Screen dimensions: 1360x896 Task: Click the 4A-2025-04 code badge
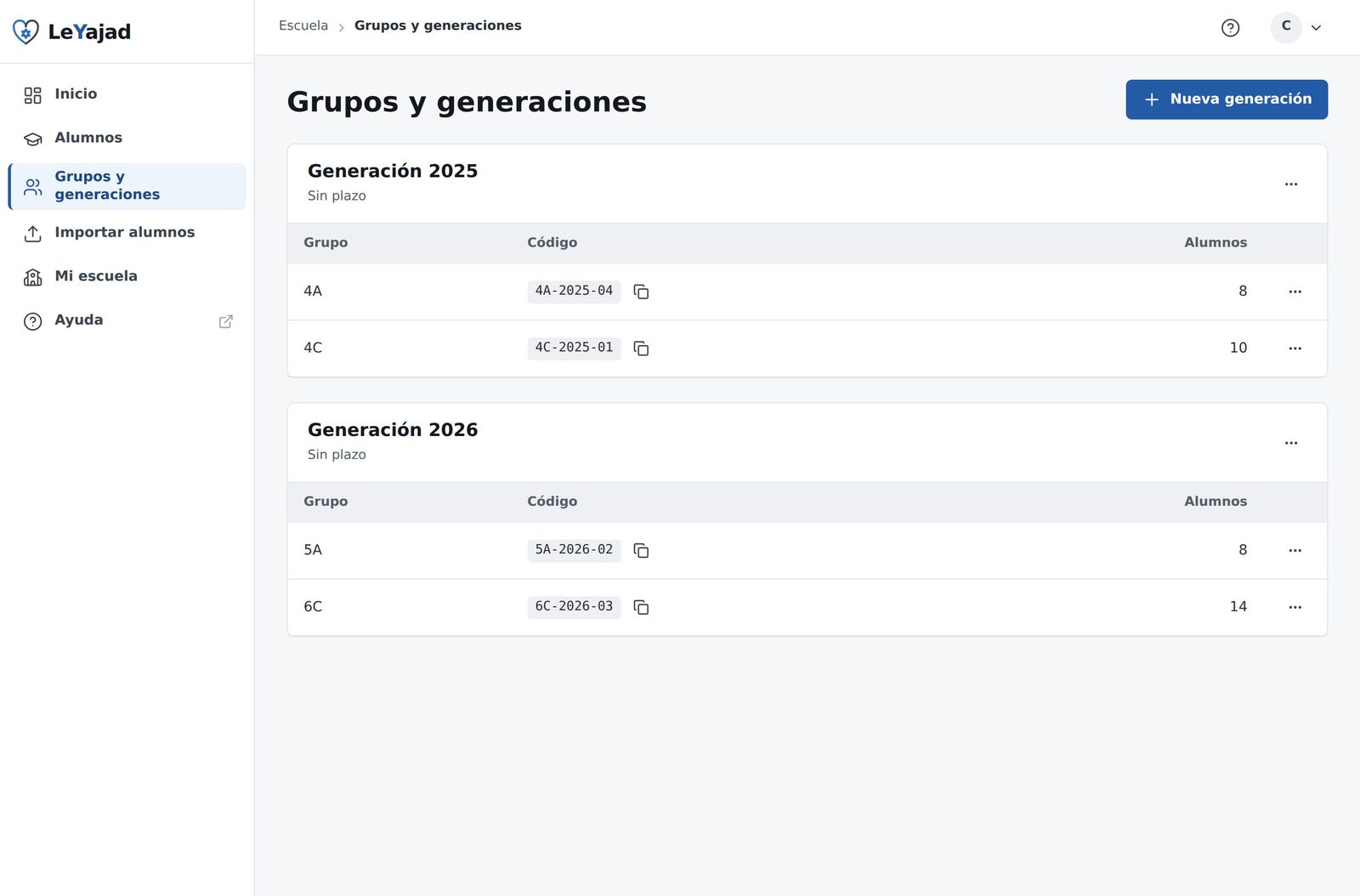pyautogui.click(x=574, y=292)
